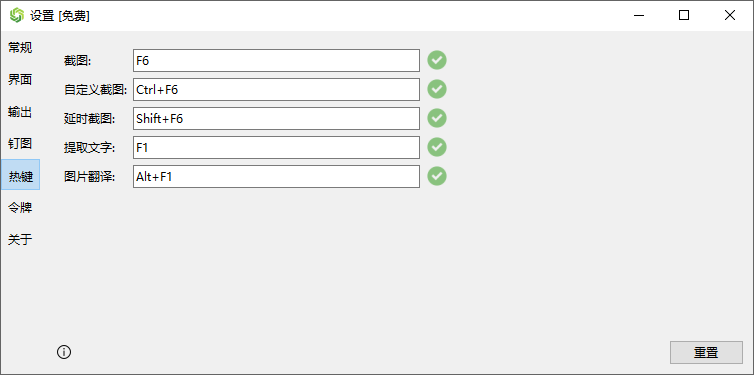Click the 自定义截图 field containing Ctrl+F6
The width and height of the screenshot is (754, 375).
276,89
